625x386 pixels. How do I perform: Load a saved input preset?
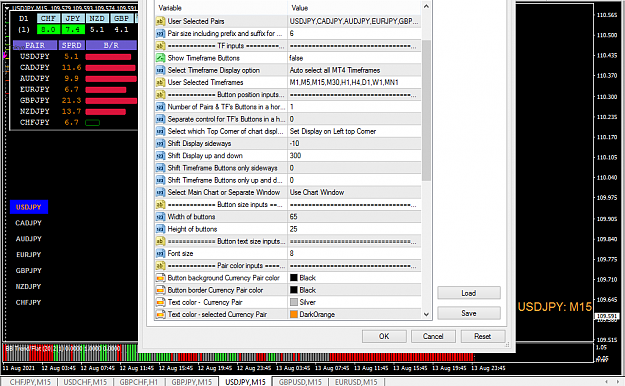pyautogui.click(x=469, y=293)
